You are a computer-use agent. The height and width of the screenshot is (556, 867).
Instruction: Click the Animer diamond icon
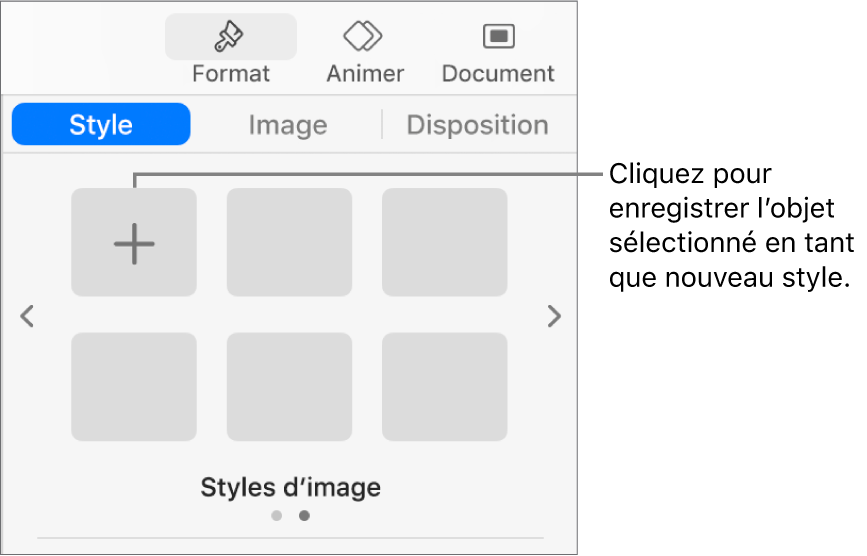pos(364,37)
